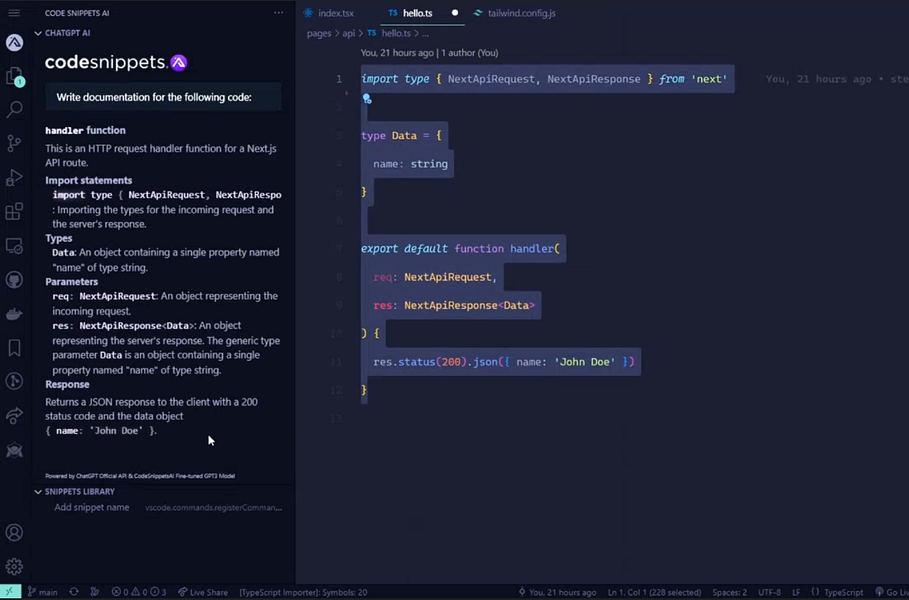Screen dimensions: 909x600
Task: Click the Ln 1, Col 1 cursor position indicator
Action: point(654,592)
